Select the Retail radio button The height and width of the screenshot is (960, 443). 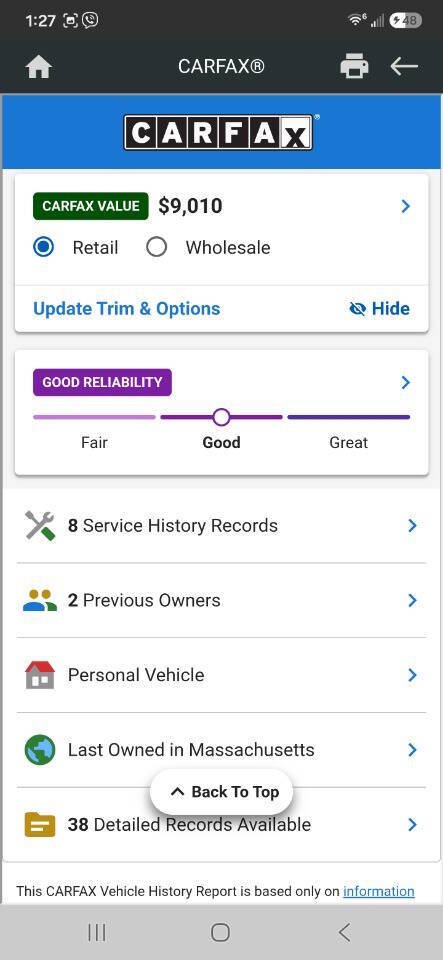coord(43,247)
